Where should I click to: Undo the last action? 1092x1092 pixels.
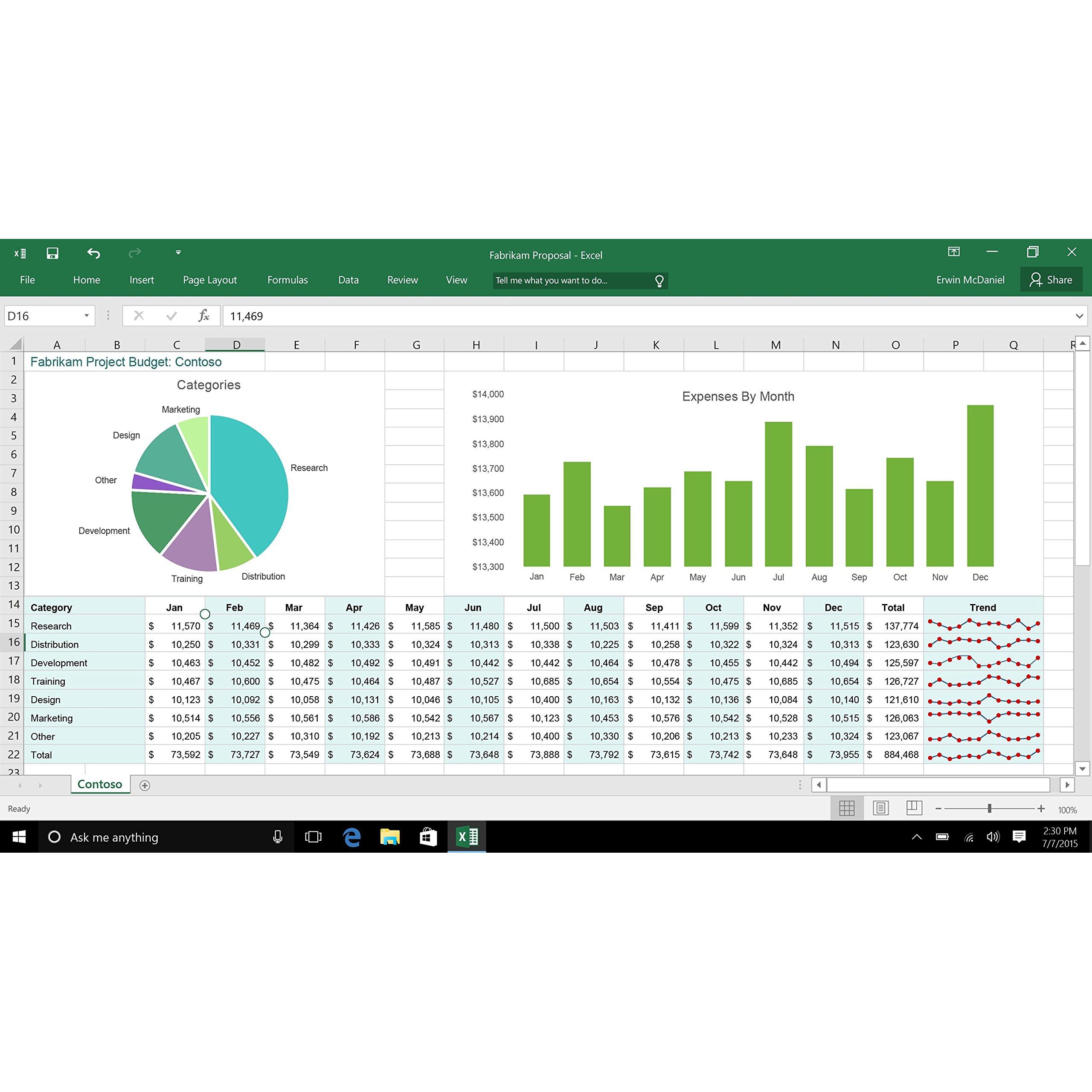(94, 253)
